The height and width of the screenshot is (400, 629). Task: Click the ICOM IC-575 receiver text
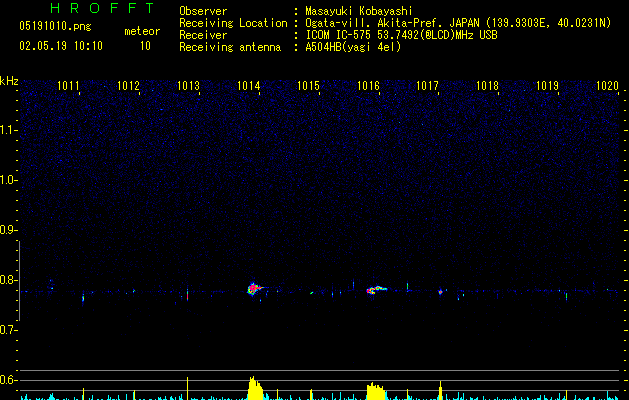(401, 35)
